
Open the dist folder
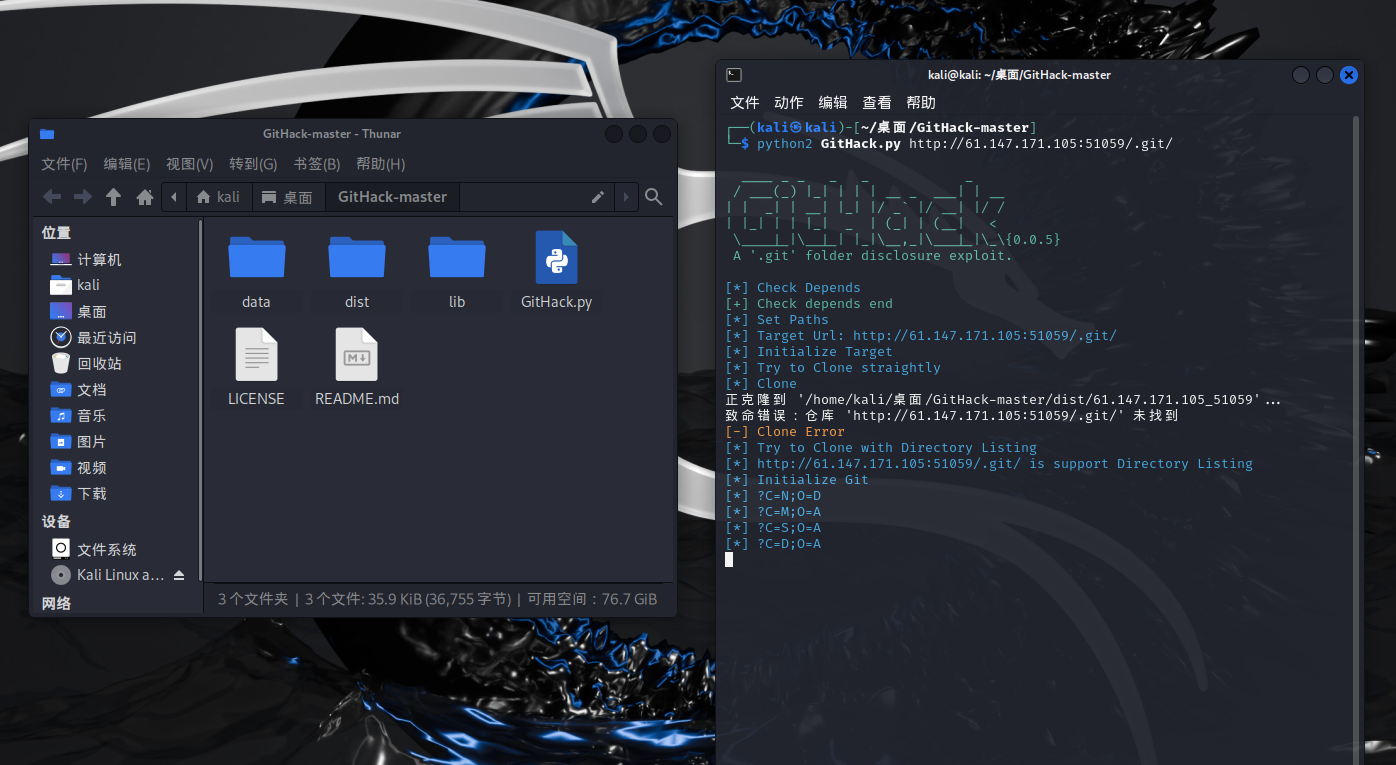click(x=357, y=270)
